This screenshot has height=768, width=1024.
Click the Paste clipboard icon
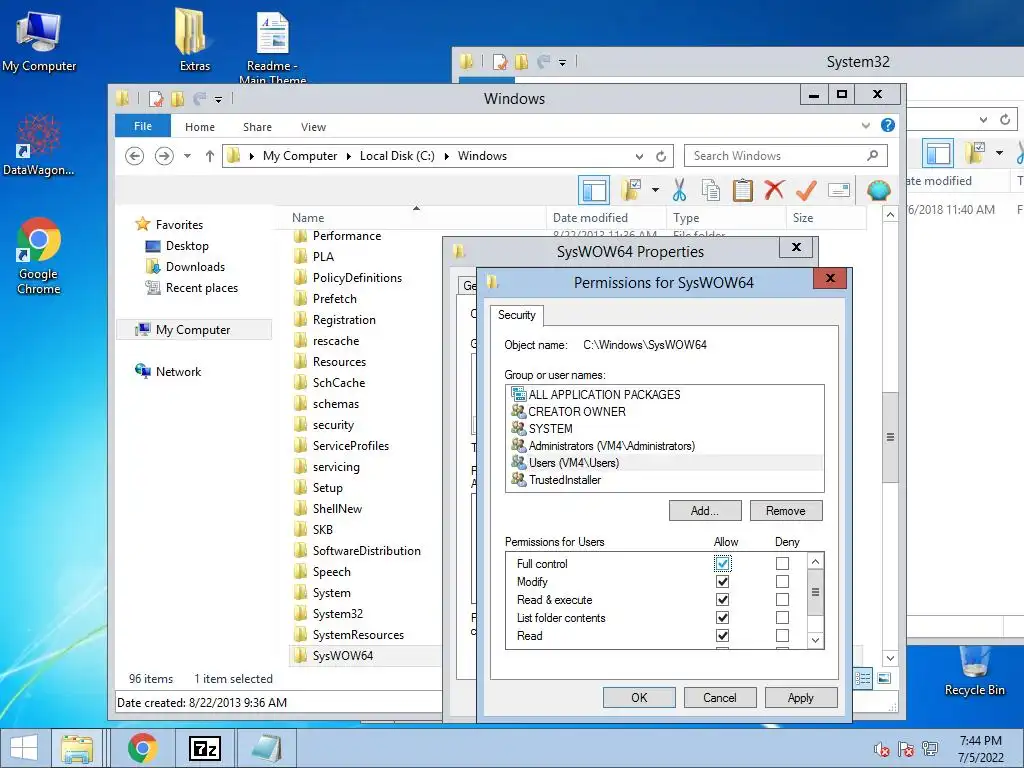pos(743,190)
